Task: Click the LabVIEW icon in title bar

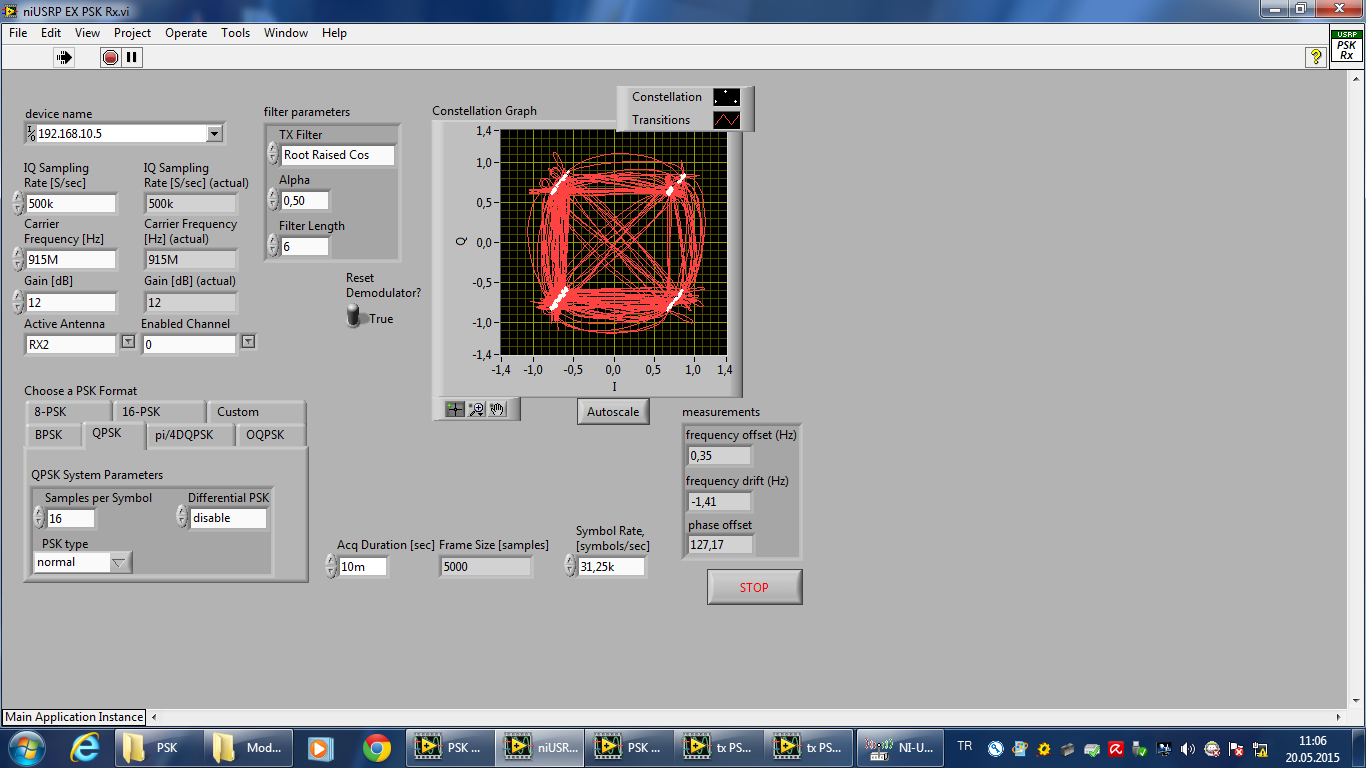Action: [10, 9]
